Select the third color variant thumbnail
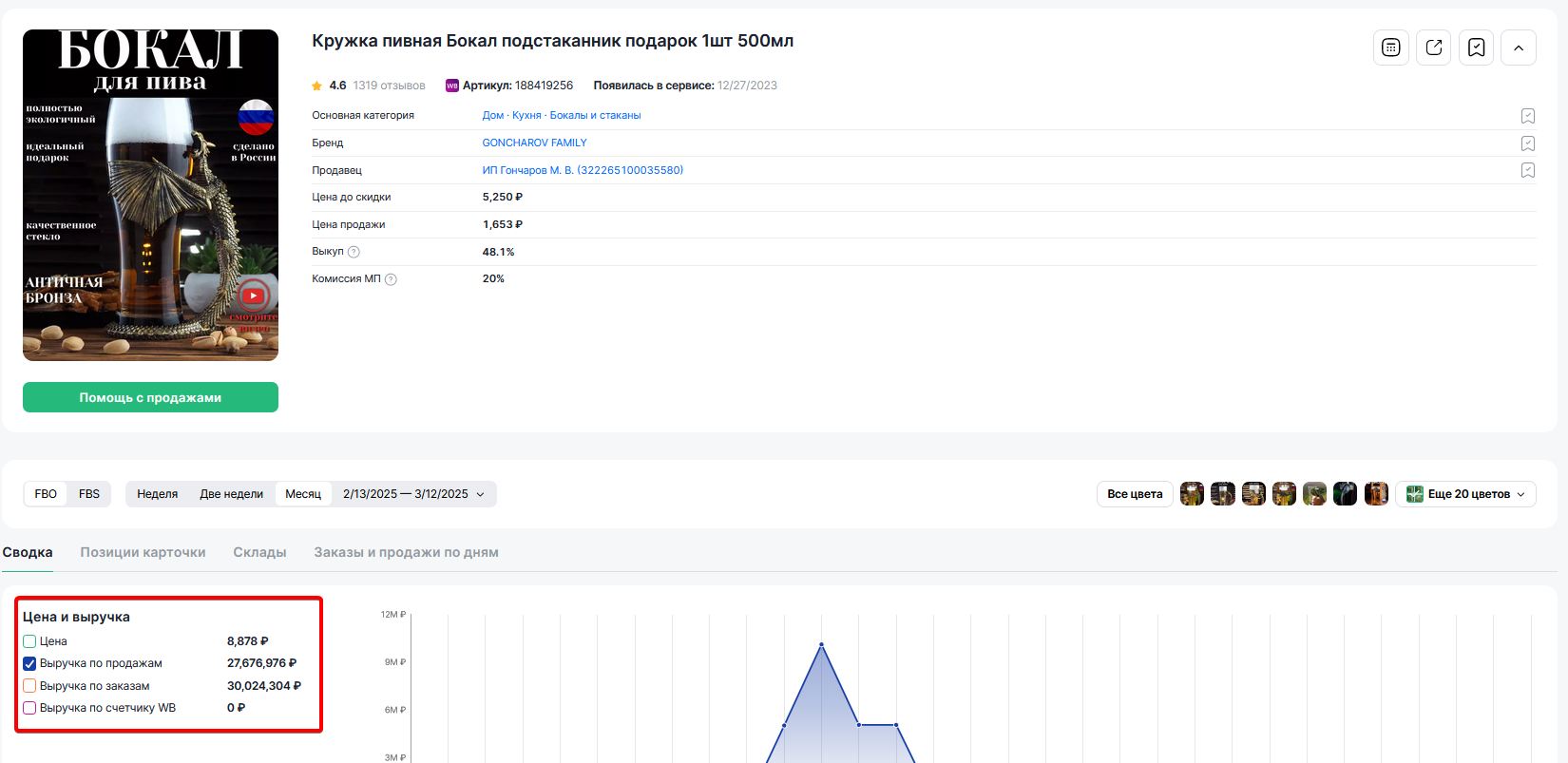The image size is (1568, 763). (1253, 494)
